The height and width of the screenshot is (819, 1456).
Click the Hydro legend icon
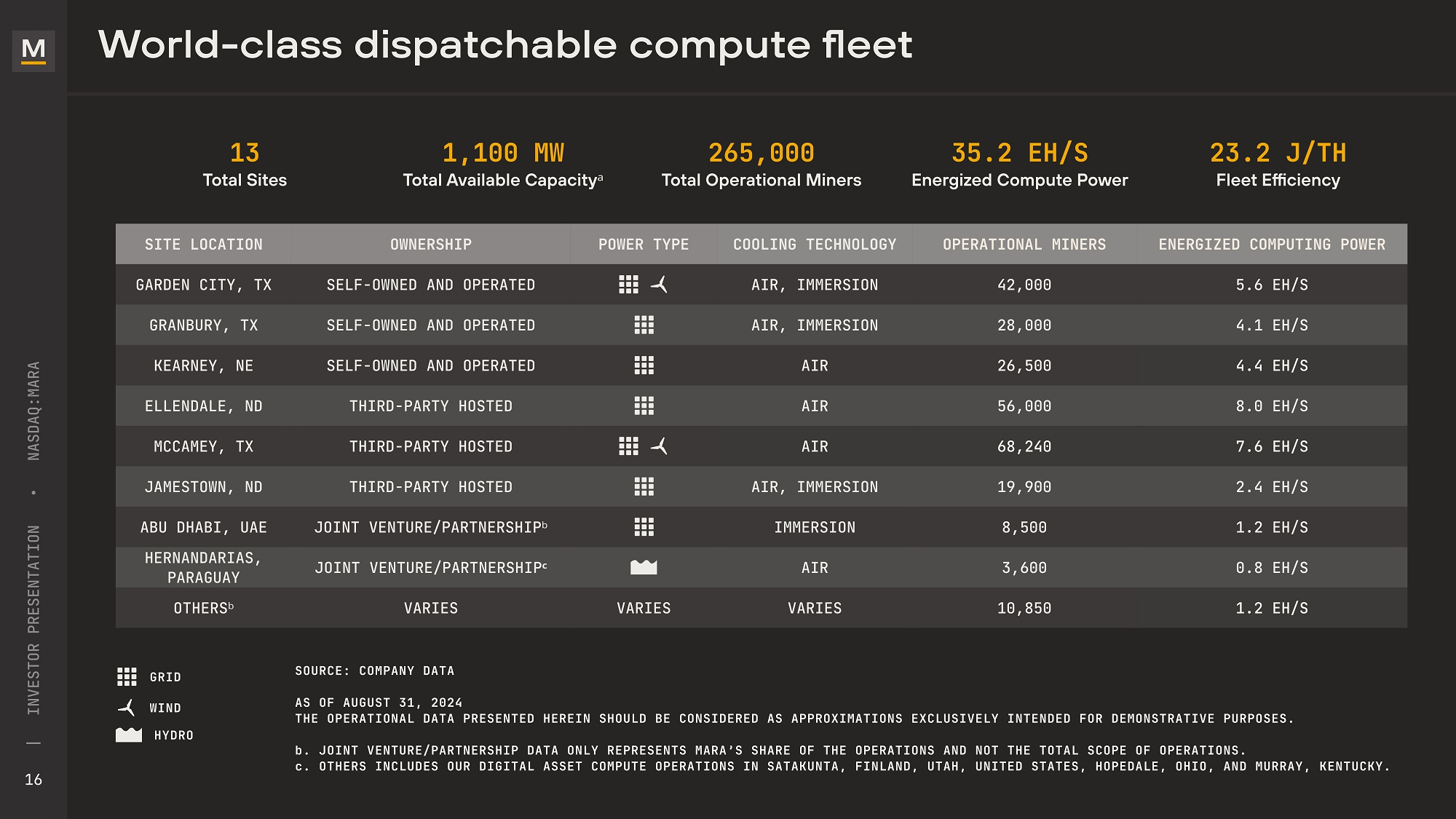pos(129,735)
